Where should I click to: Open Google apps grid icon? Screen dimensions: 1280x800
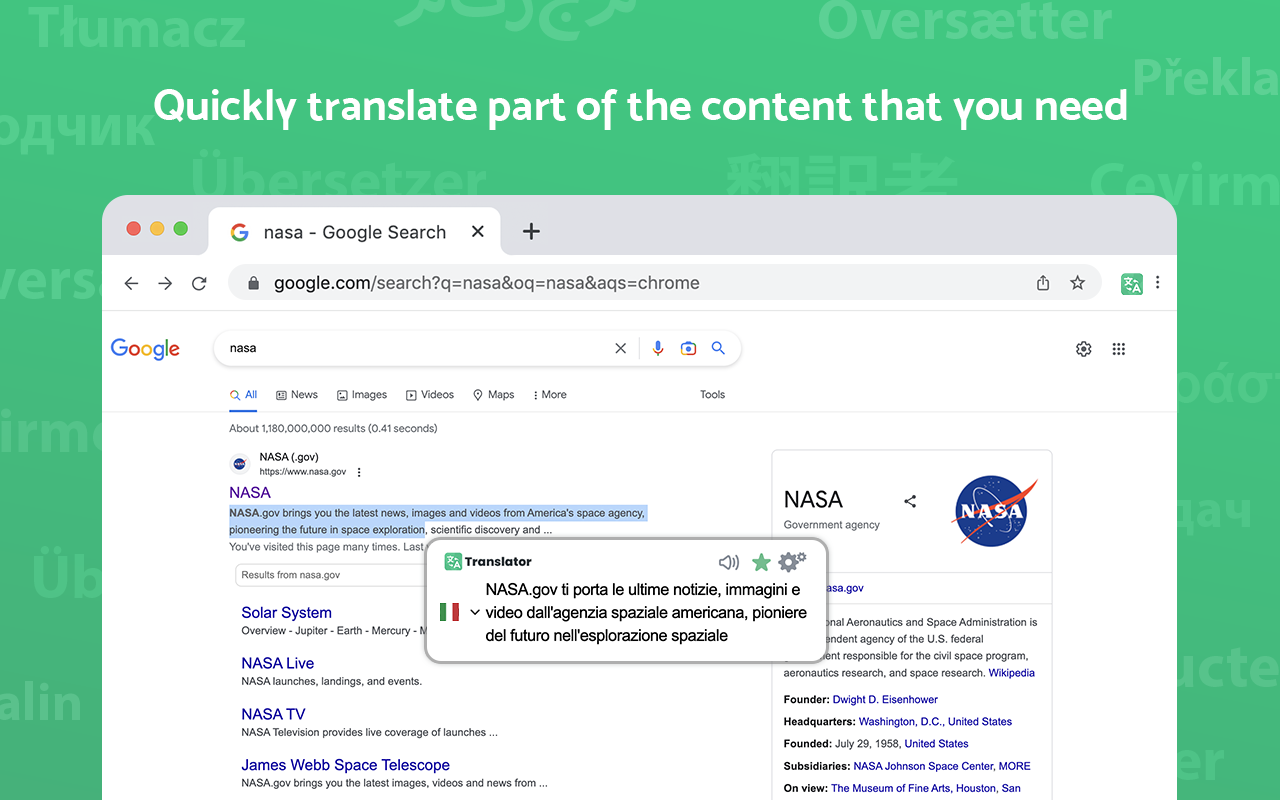pyautogui.click(x=1119, y=349)
